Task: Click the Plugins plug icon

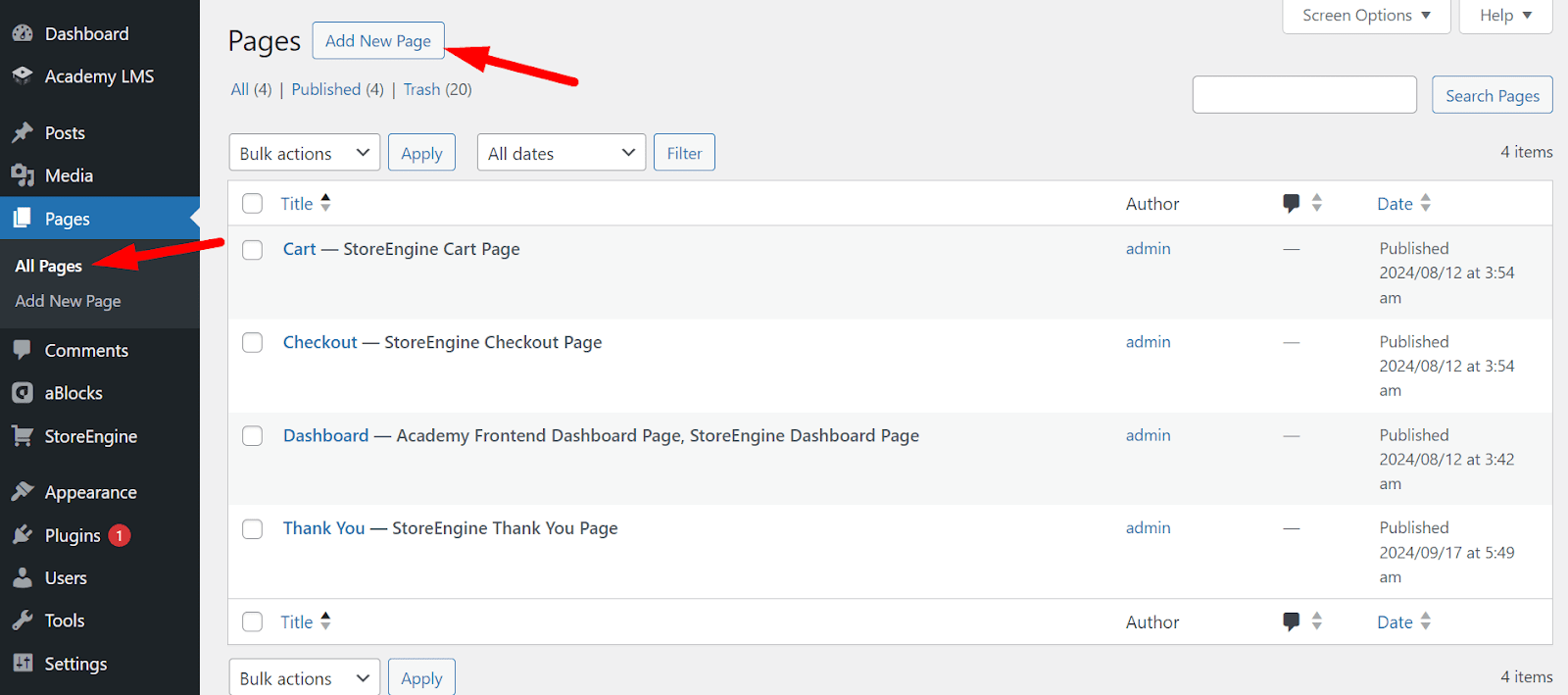Action: [23, 535]
